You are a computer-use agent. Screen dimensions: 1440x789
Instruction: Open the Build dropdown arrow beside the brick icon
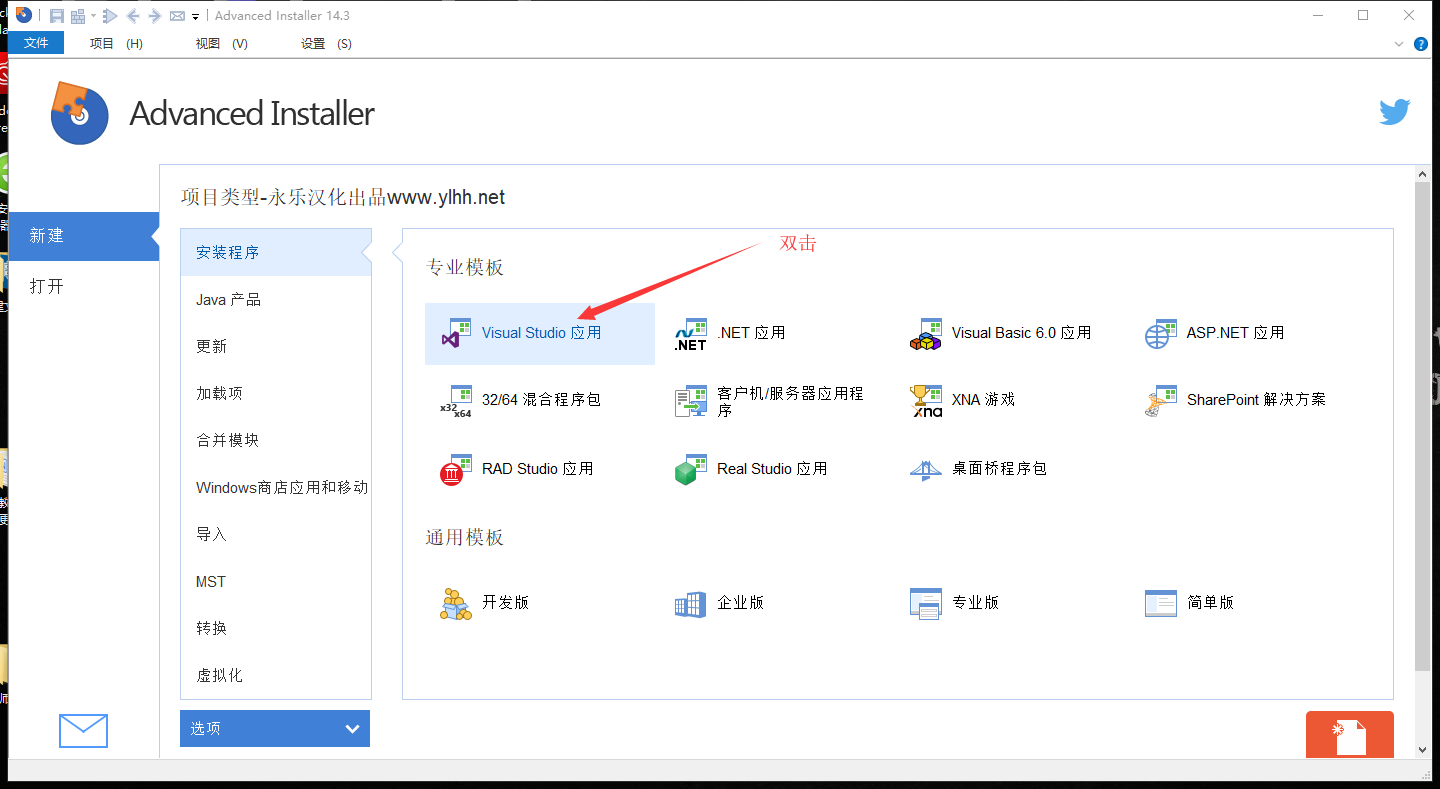pos(93,16)
